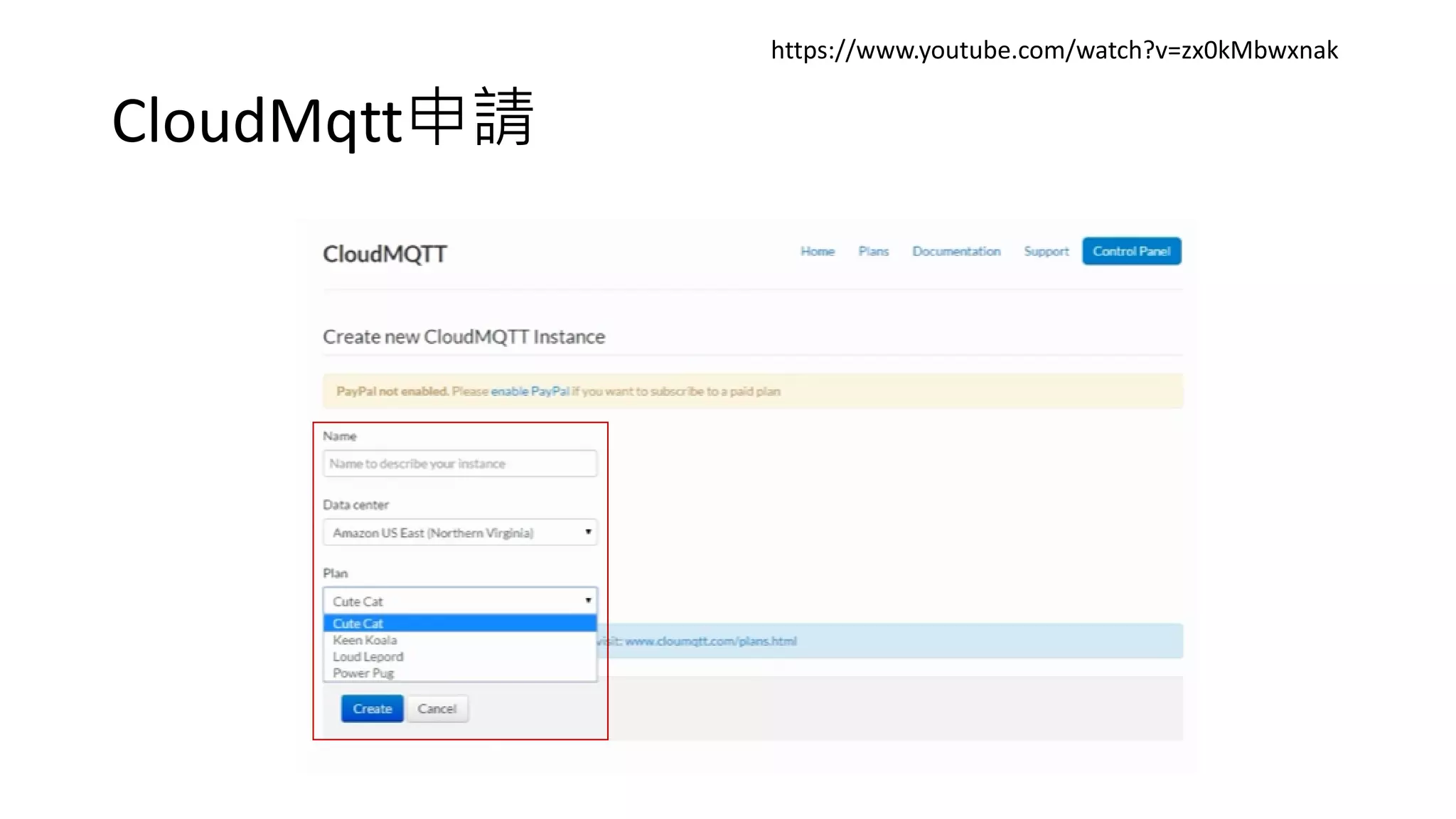Click the Cancel button
Viewport: 1456px width, 819px height.
point(437,709)
